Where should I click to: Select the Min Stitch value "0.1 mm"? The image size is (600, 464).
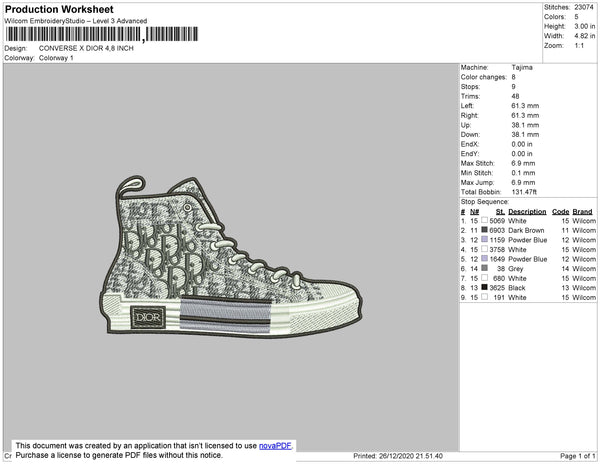coord(523,173)
